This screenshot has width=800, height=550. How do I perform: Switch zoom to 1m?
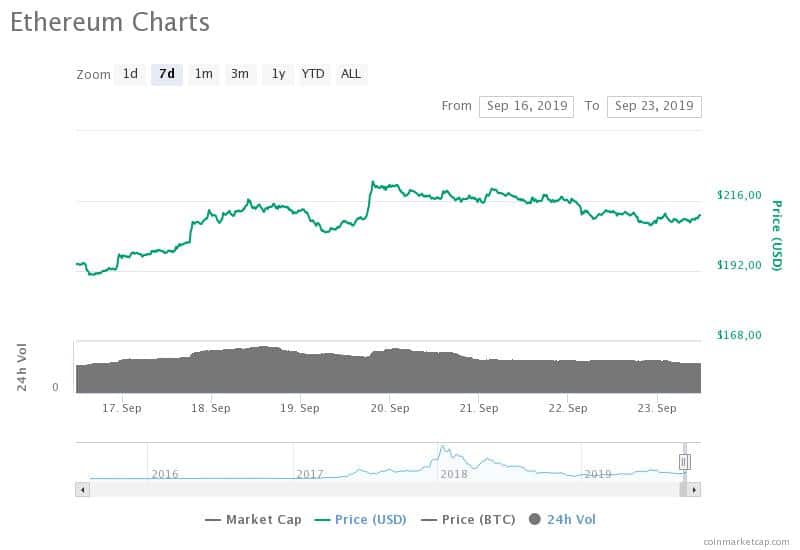204,74
